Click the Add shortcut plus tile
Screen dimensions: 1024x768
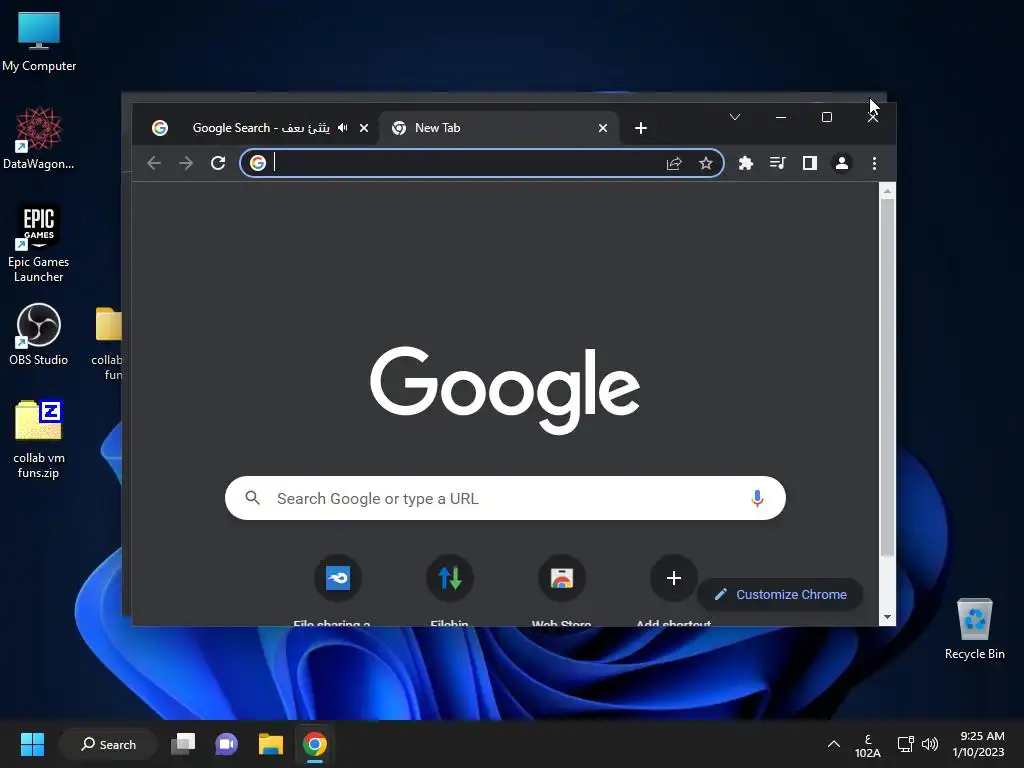point(673,578)
